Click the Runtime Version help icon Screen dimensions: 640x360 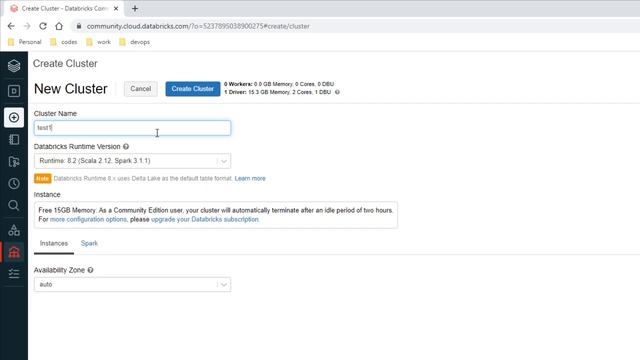point(126,147)
